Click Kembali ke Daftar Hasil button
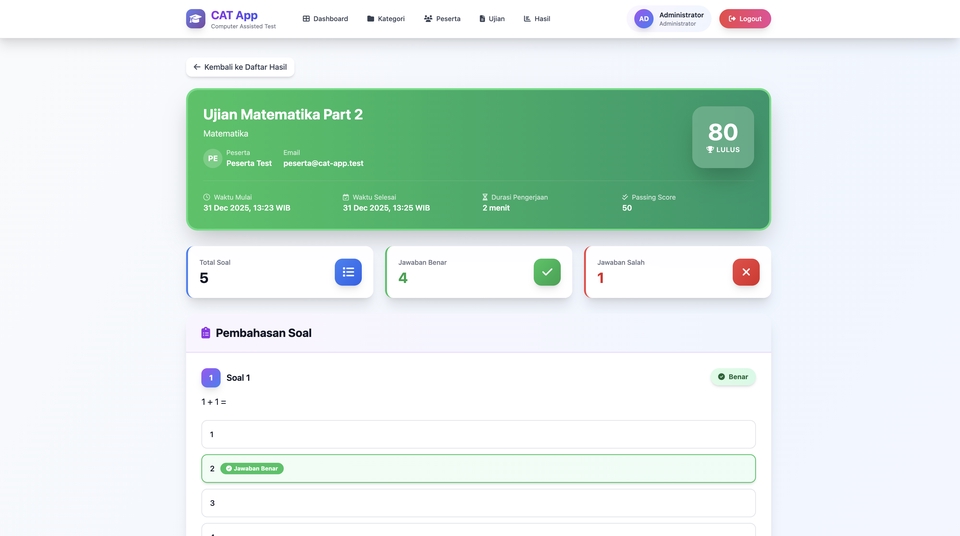This screenshot has height=536, width=960. coord(240,67)
